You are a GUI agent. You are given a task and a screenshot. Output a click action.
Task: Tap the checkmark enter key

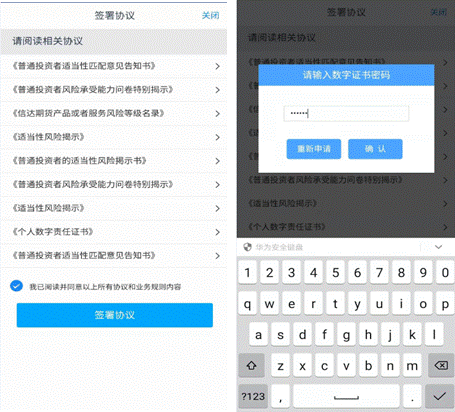click(x=440, y=396)
